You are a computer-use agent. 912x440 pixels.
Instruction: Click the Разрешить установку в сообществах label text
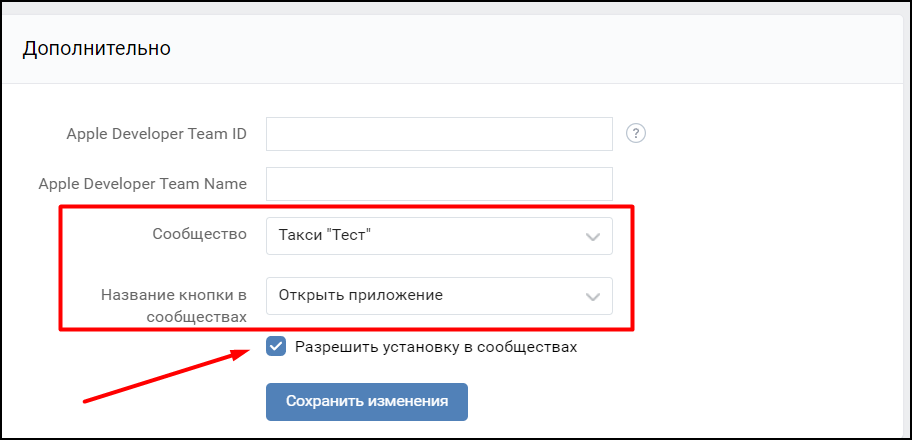436,347
